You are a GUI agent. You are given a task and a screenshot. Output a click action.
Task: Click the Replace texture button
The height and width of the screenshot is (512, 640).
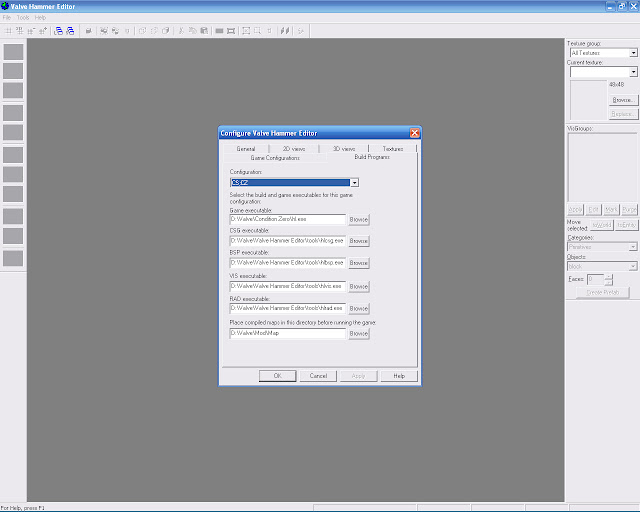click(x=623, y=114)
